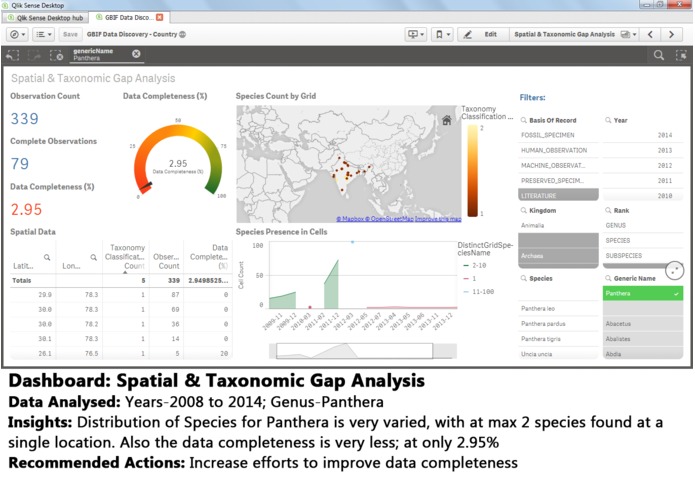Close the GBIF Data Discovery tab
Screen dimensions: 695x494
point(160,17)
